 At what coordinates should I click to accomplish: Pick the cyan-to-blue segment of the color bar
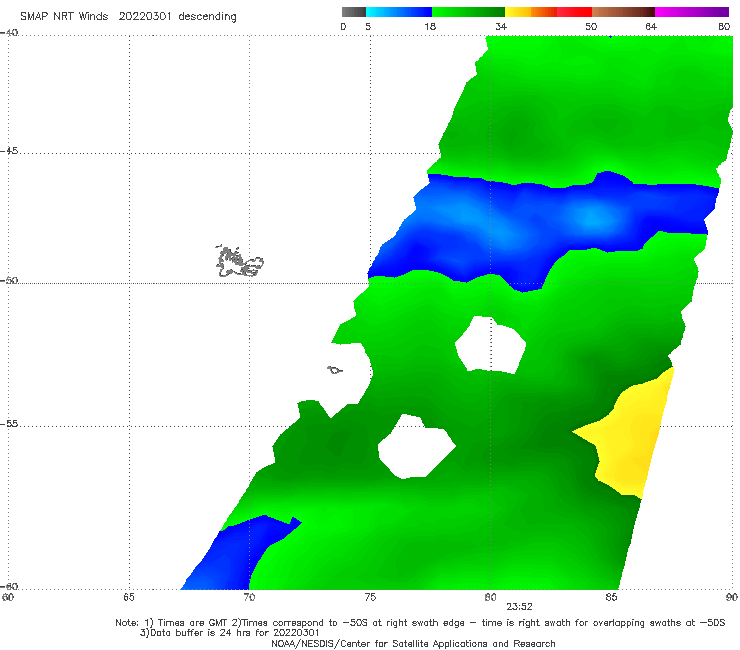tap(399, 12)
